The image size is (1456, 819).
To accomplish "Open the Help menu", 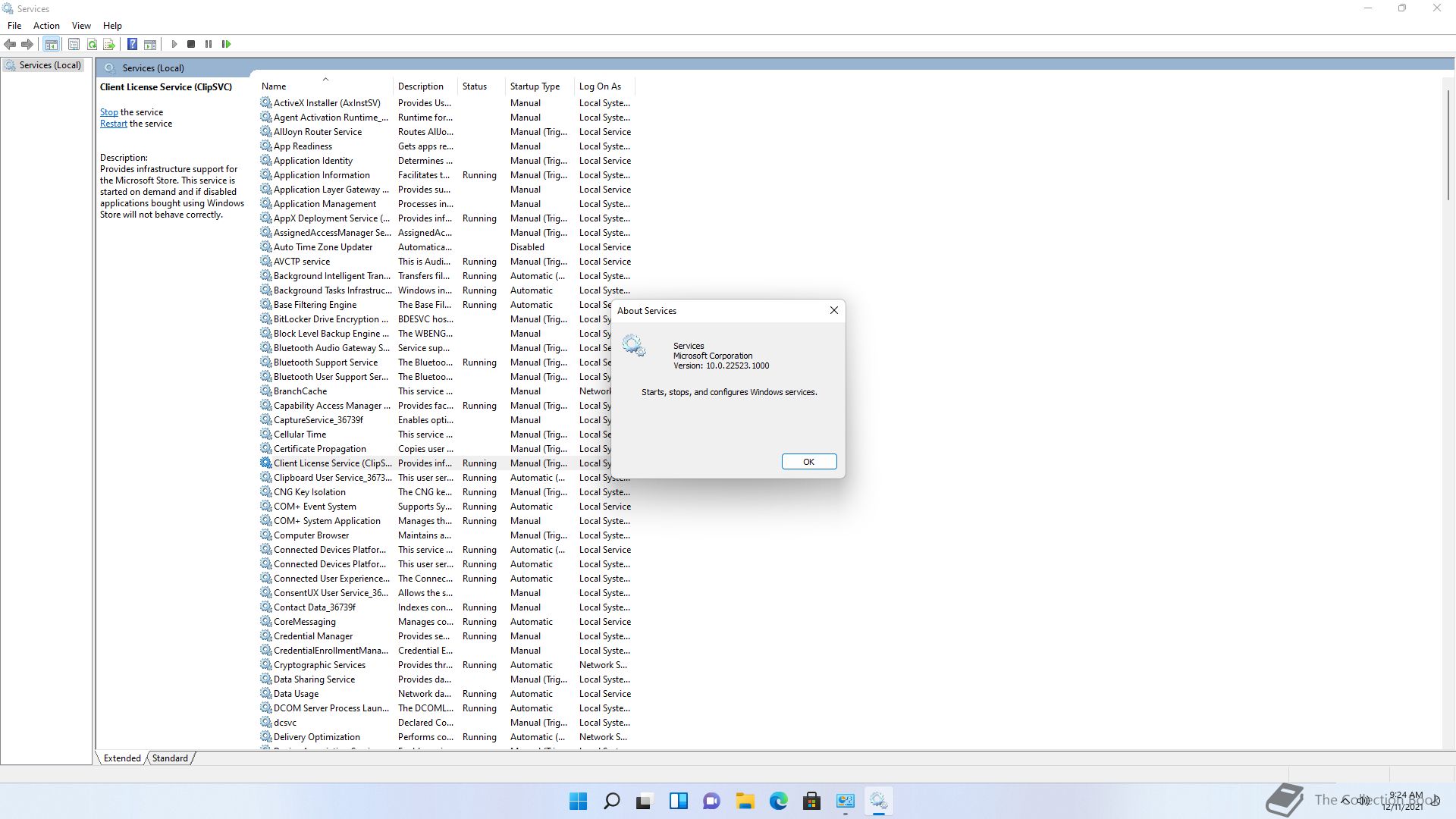I will click(x=112, y=25).
